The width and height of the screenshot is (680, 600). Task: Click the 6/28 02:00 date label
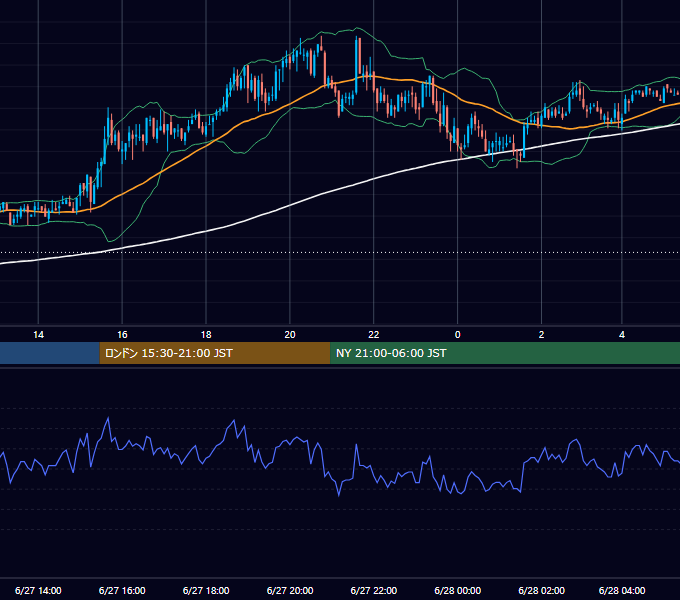(x=541, y=590)
